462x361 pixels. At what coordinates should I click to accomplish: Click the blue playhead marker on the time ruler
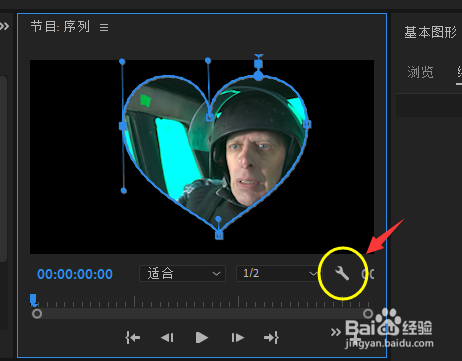click(x=33, y=299)
